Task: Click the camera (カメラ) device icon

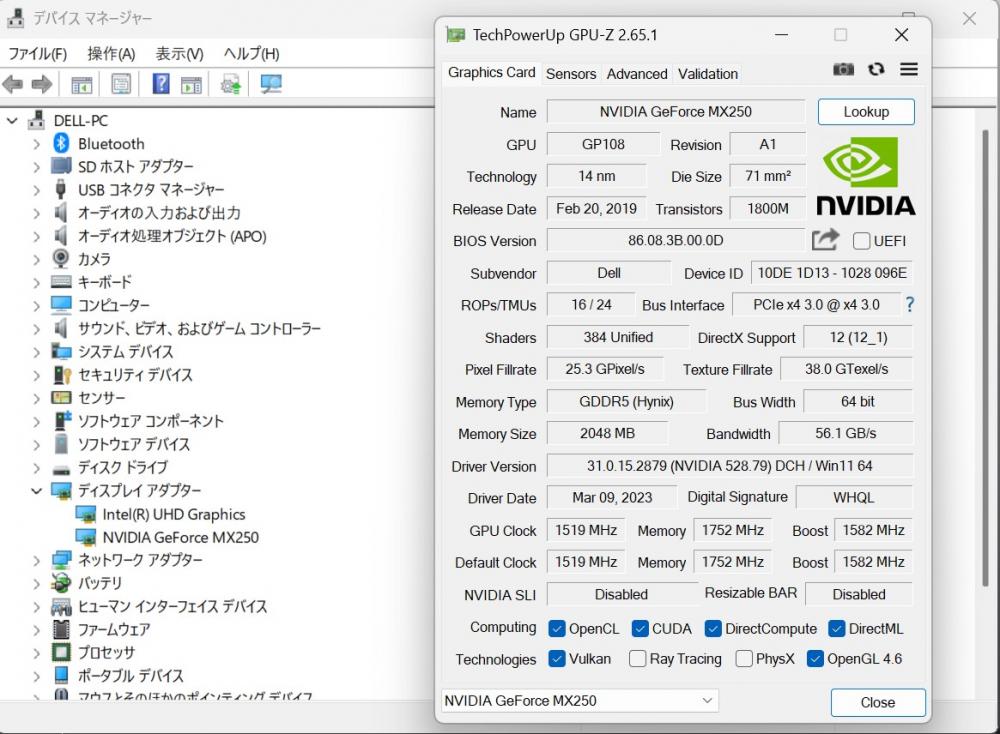Action: pos(61,258)
